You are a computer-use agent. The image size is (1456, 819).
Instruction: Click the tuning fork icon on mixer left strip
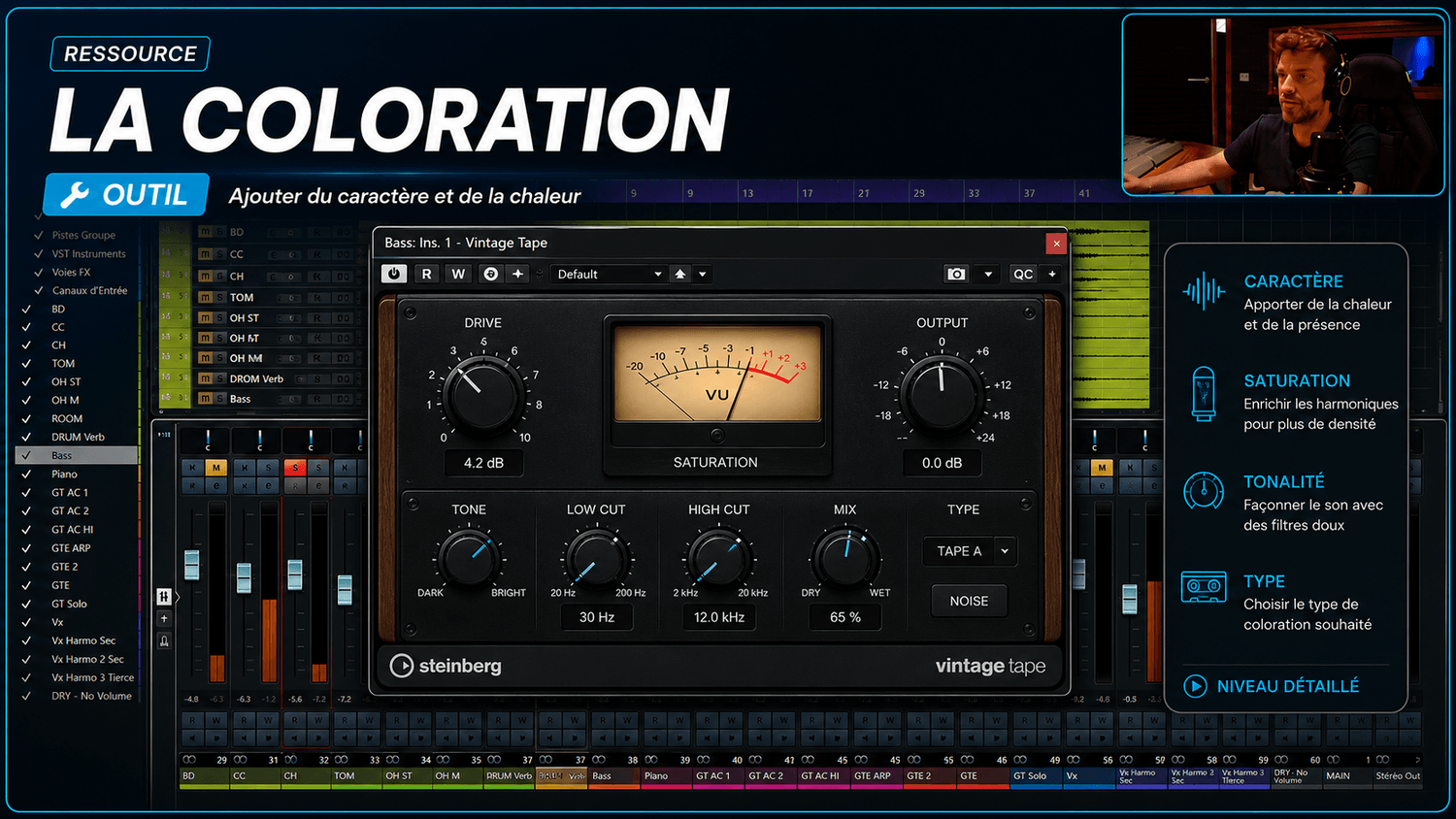pyautogui.click(x=164, y=641)
